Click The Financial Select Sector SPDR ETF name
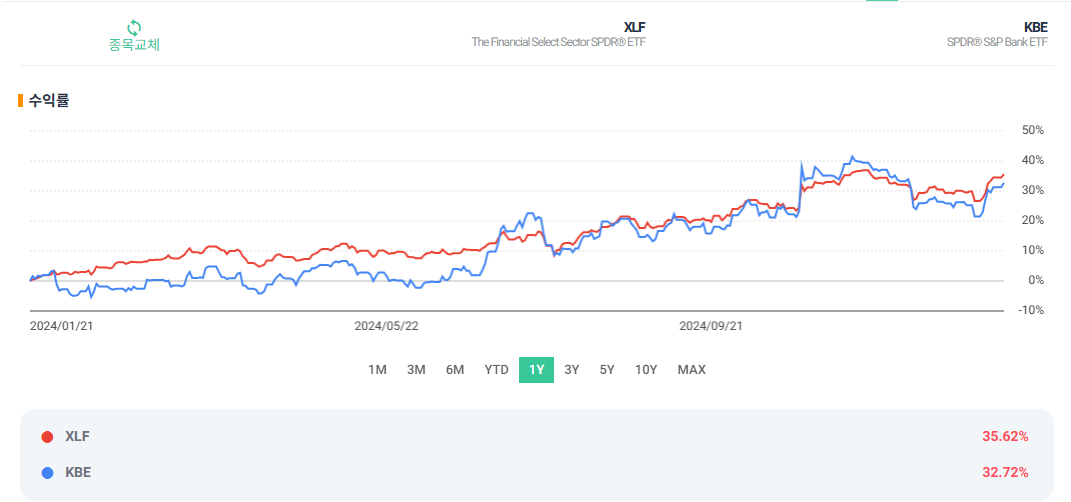This screenshot has height=502, width=1071. pos(559,42)
